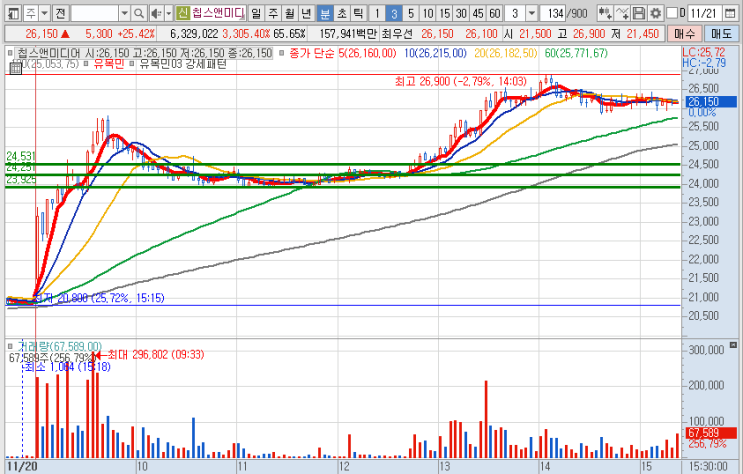This screenshot has width=743, height=474.
Task: Click the save chart floppy disk icon
Action: (x=639, y=13)
